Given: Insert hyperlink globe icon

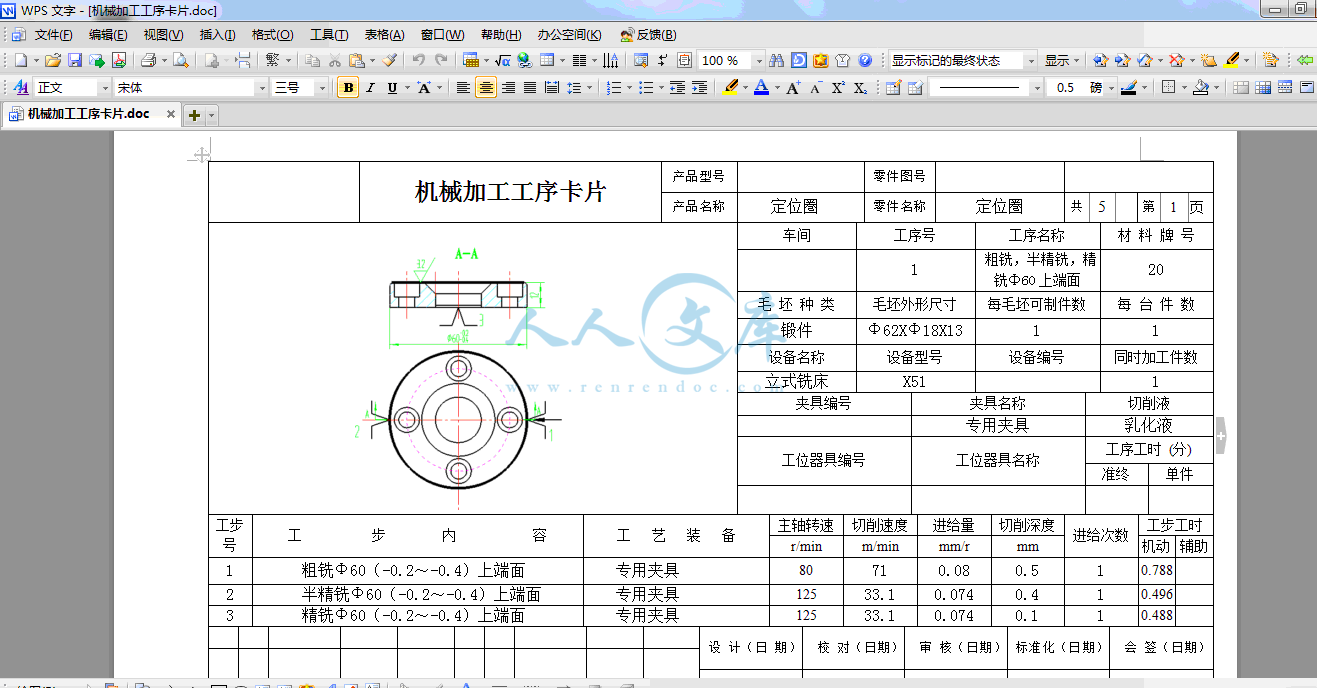Looking at the screenshot, I should (x=524, y=60).
